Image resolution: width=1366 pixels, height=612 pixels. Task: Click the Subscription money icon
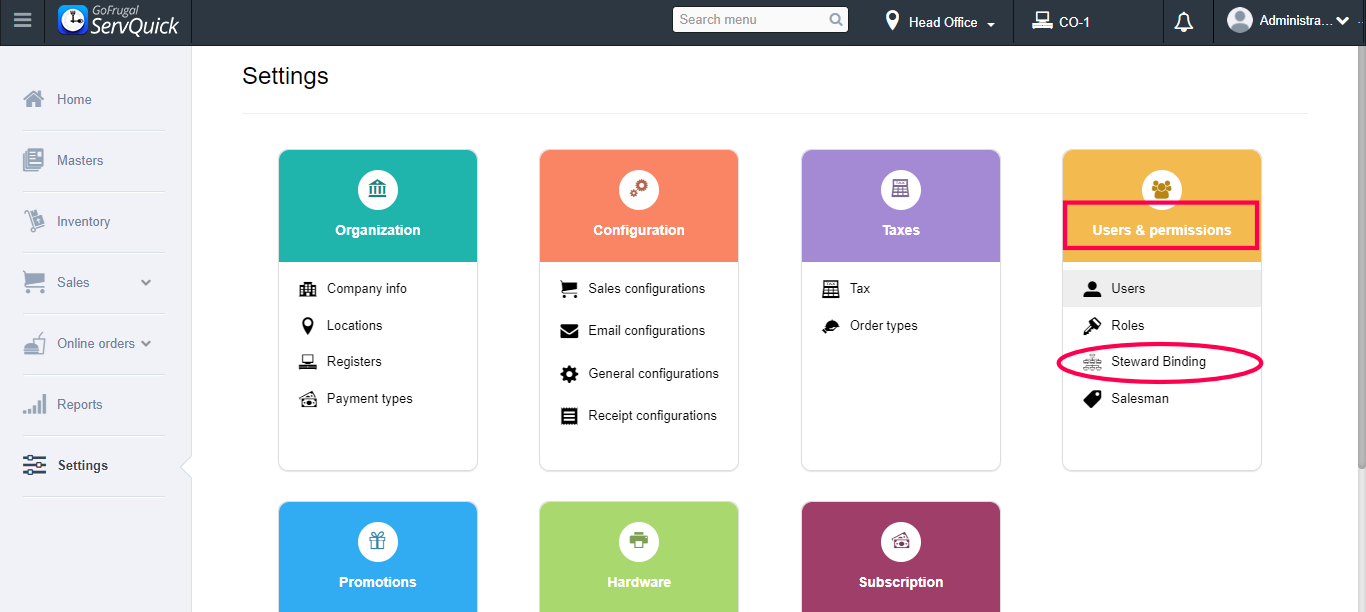(x=901, y=541)
